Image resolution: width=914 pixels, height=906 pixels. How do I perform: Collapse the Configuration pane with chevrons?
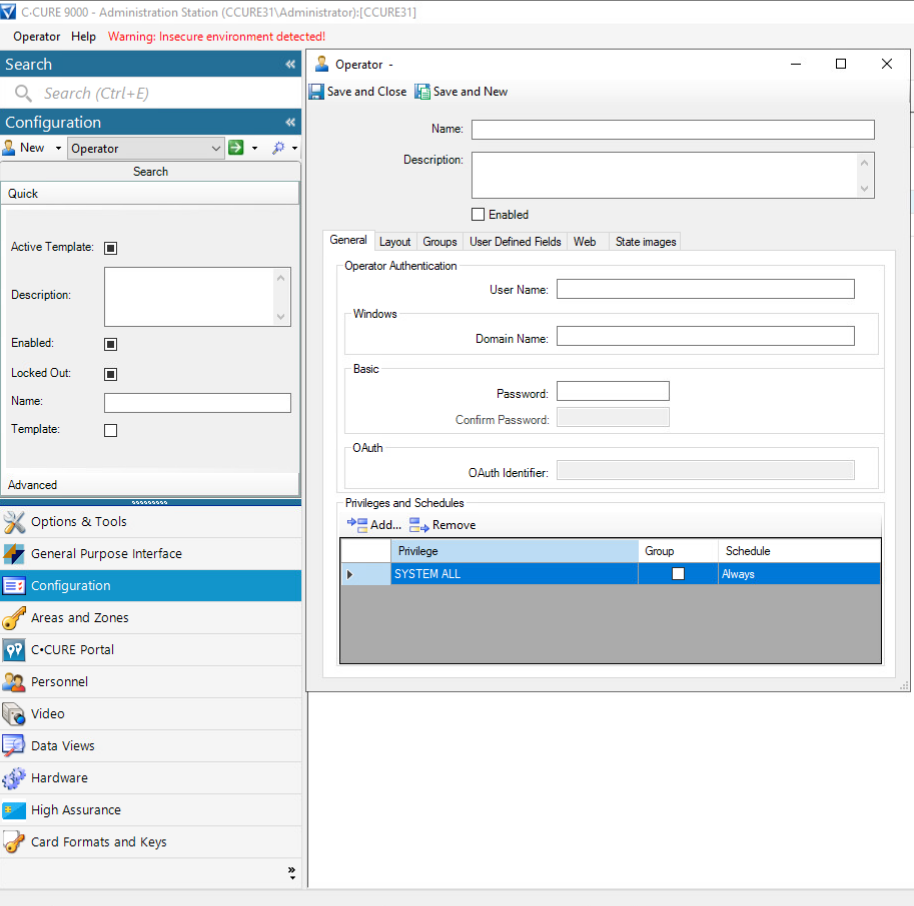[290, 123]
